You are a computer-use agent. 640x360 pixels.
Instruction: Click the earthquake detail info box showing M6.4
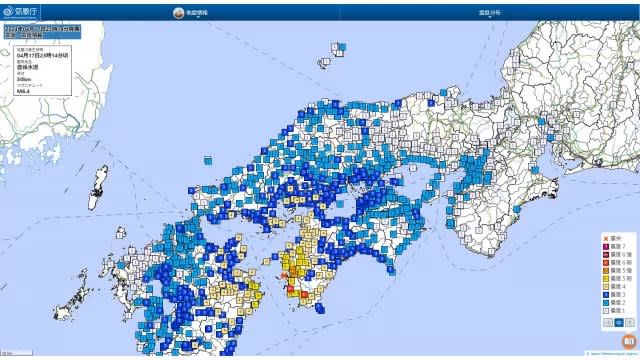point(42,70)
